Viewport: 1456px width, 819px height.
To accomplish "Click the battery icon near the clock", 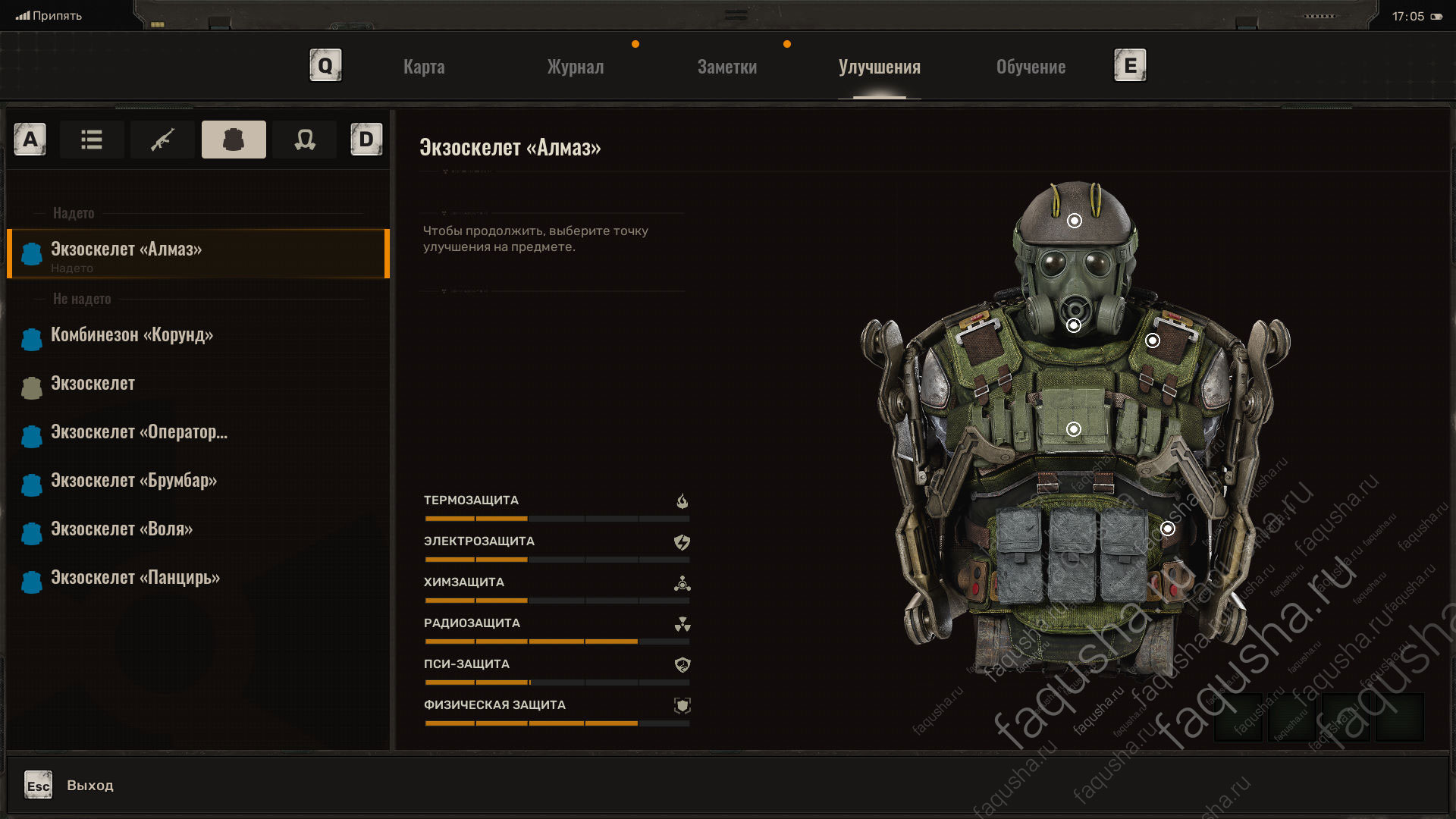I will pyautogui.click(x=1436, y=16).
